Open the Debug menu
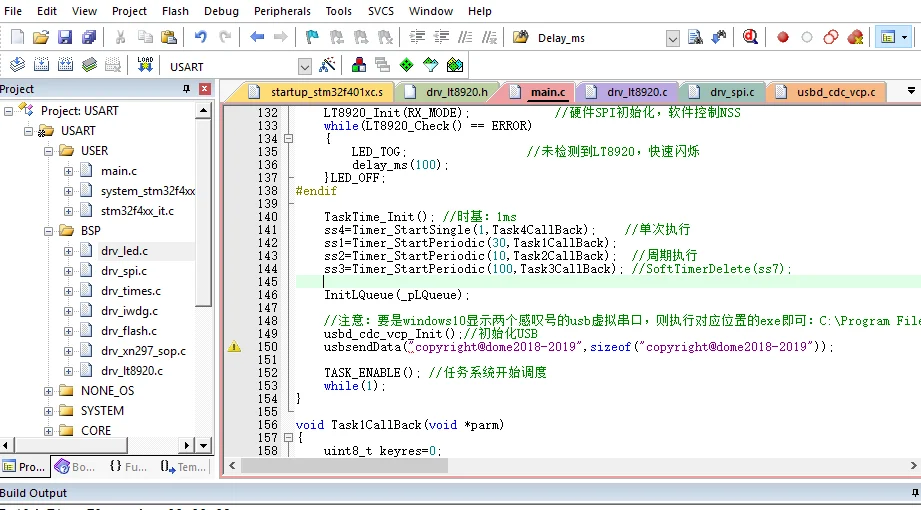921x510 pixels. click(221, 11)
